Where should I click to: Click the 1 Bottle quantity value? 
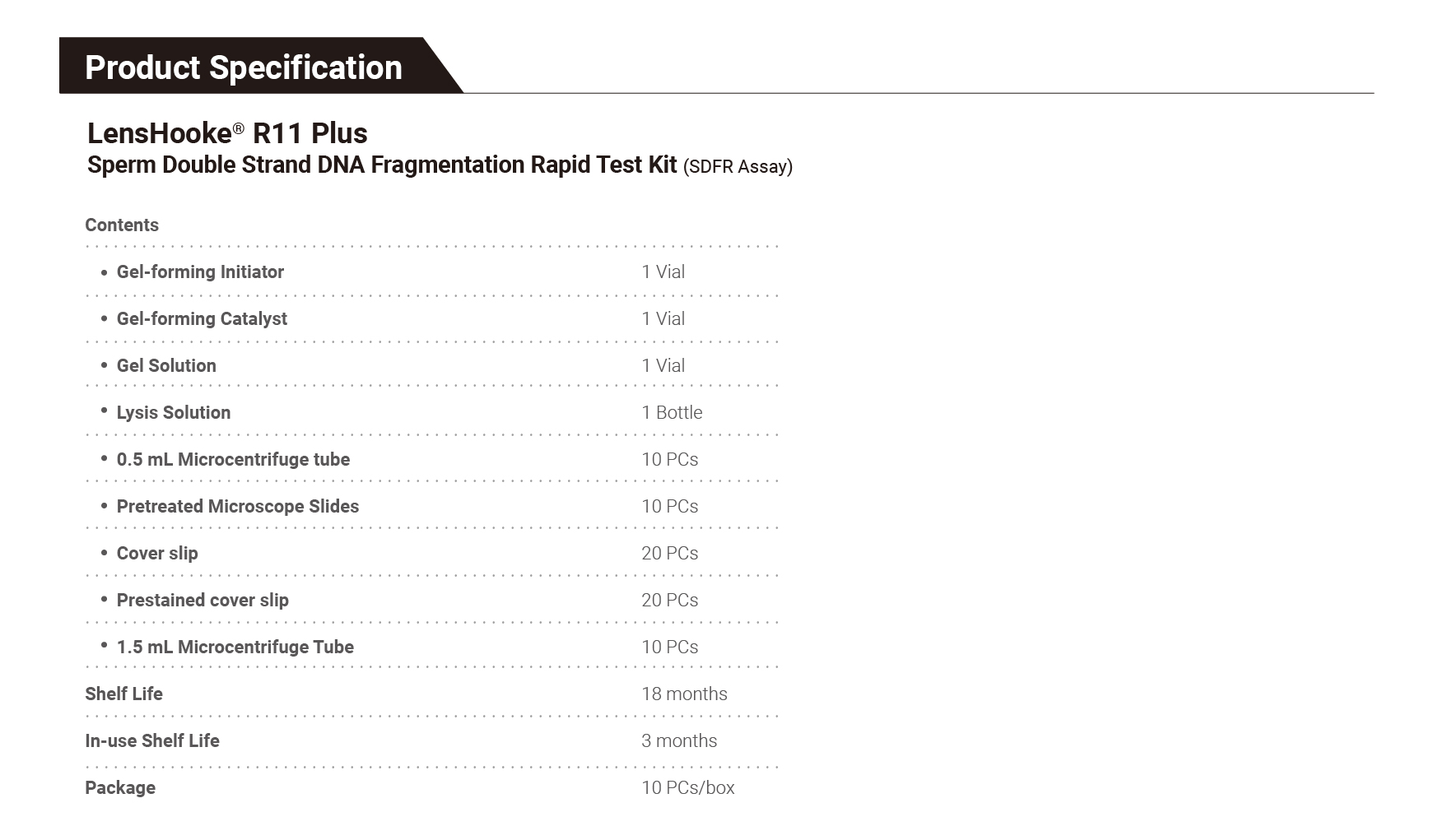[672, 412]
